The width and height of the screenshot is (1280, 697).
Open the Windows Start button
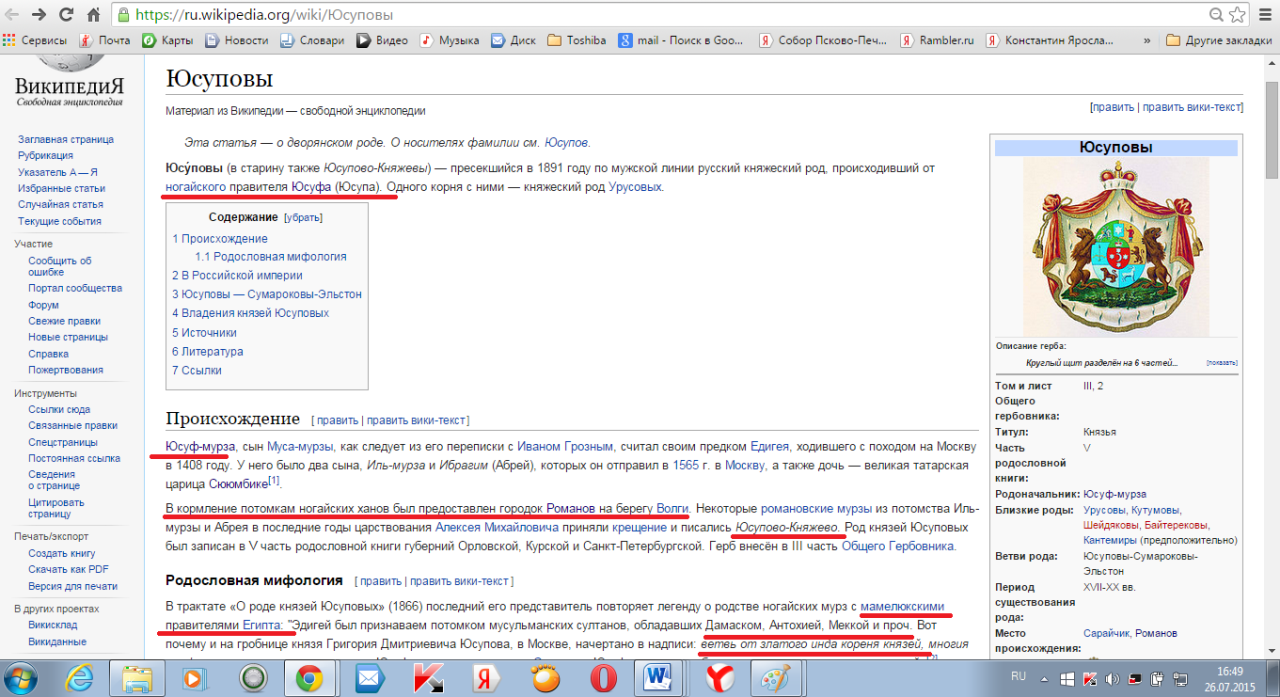pyautogui.click(x=22, y=679)
